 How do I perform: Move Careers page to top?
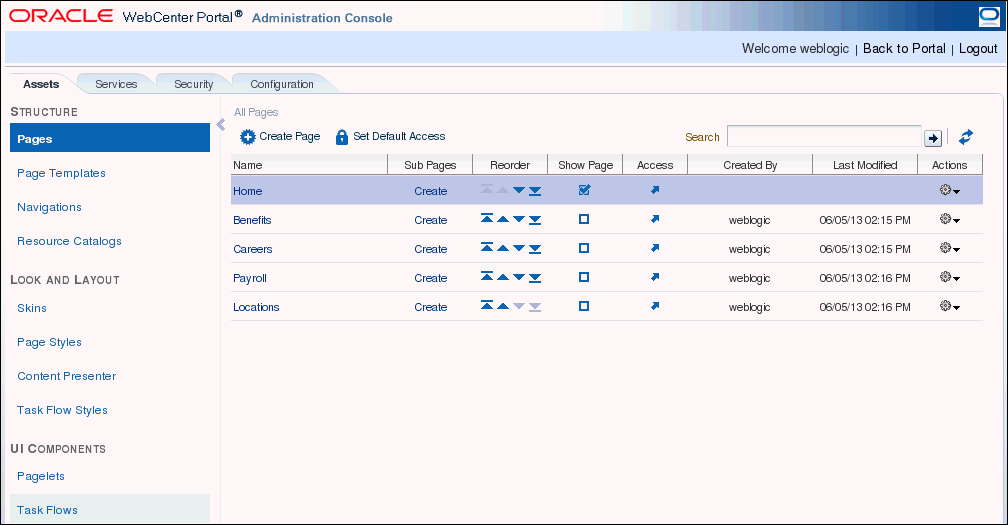tap(487, 248)
